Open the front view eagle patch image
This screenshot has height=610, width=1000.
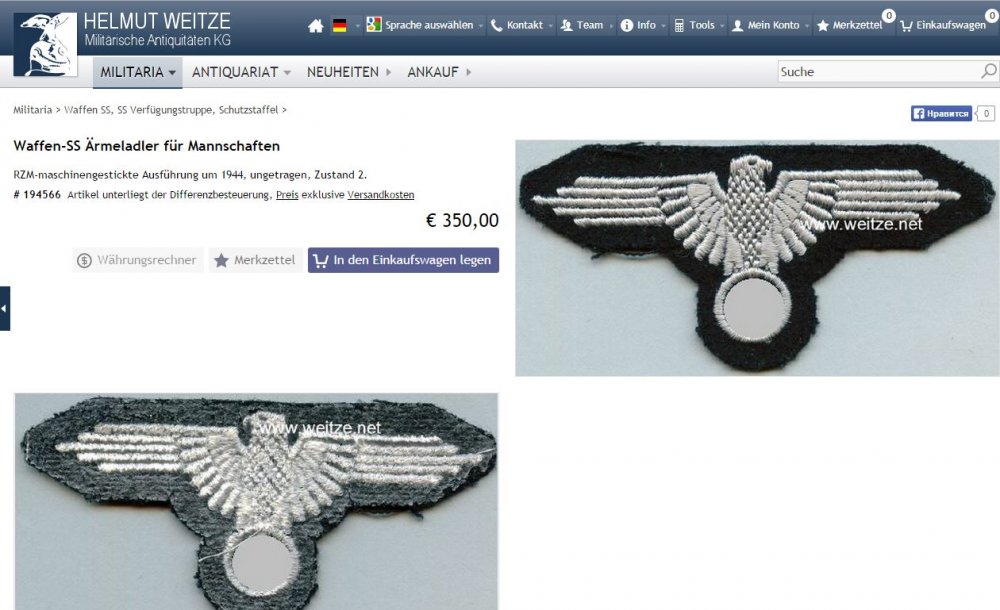tap(757, 258)
